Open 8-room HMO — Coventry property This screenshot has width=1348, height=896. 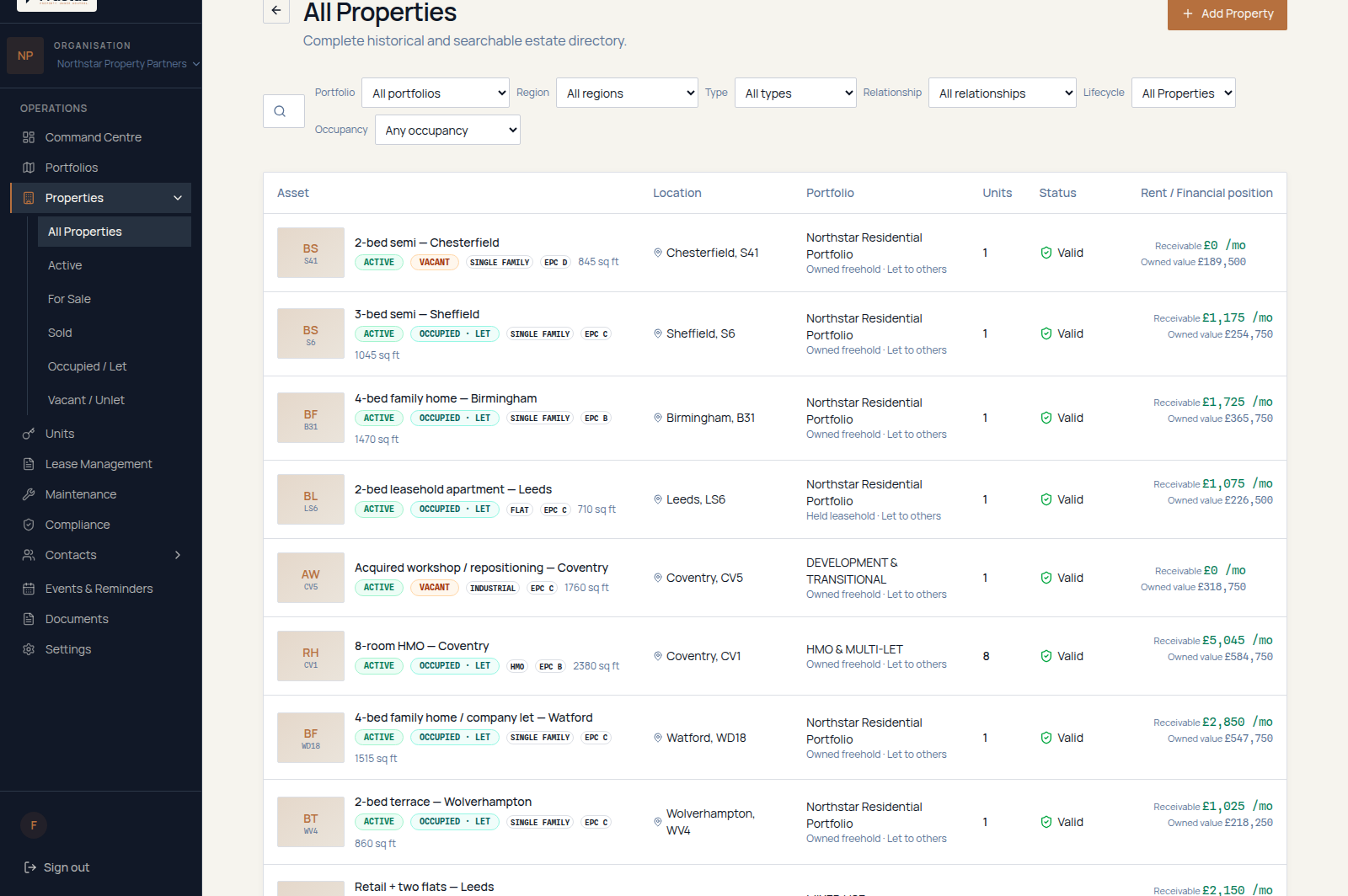point(421,646)
